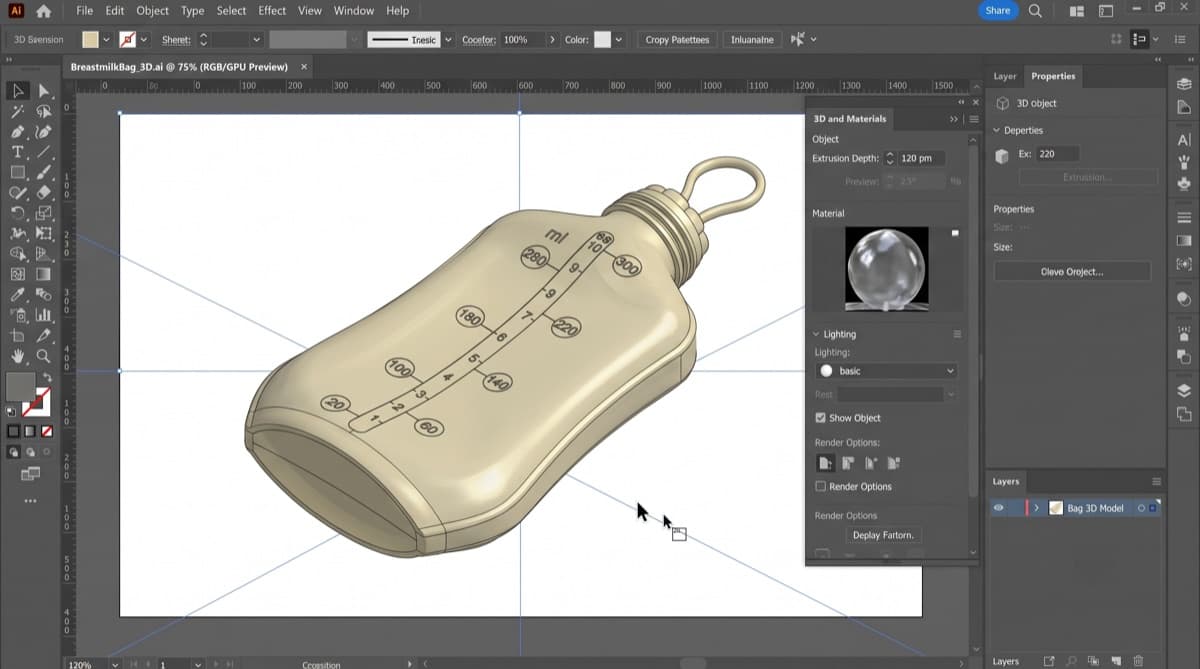This screenshot has width=1200, height=669.
Task: Click the Cropy Patettees button
Action: 677,40
